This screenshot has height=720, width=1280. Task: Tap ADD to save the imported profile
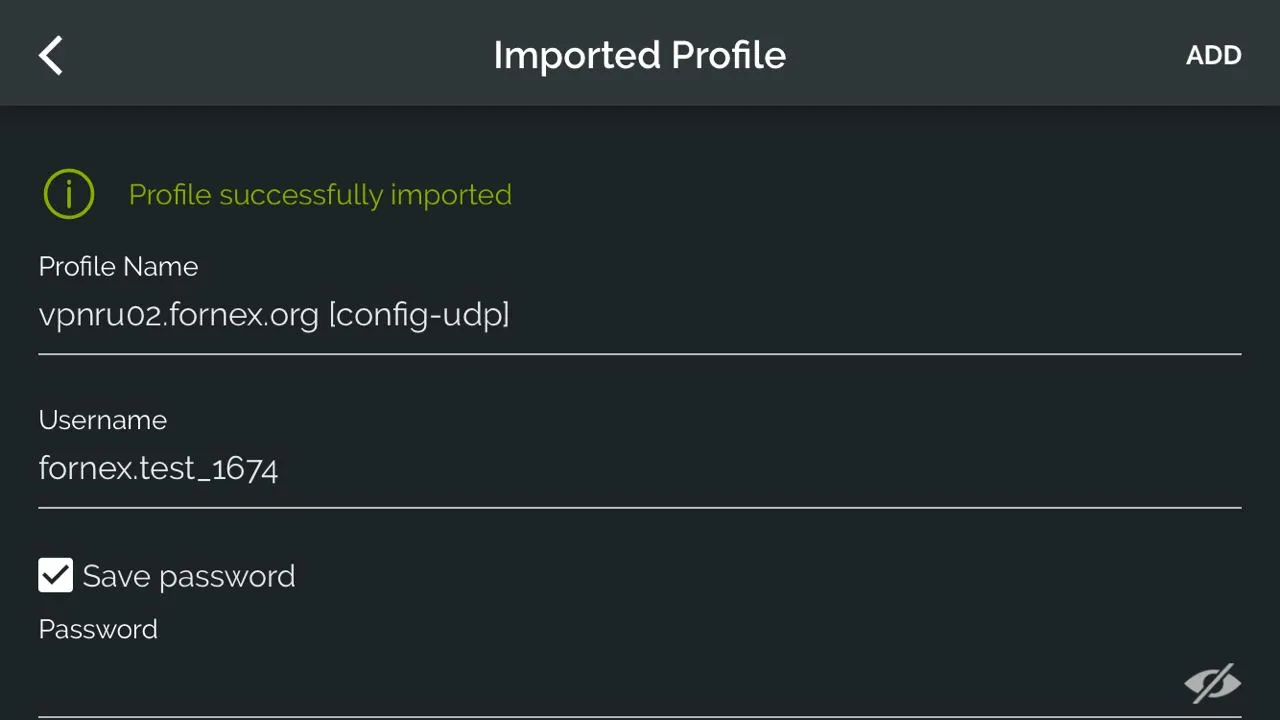click(x=1213, y=55)
